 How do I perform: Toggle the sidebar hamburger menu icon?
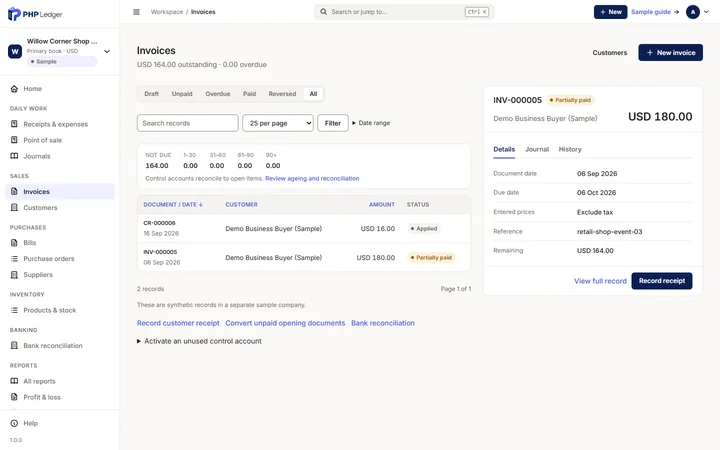point(136,12)
